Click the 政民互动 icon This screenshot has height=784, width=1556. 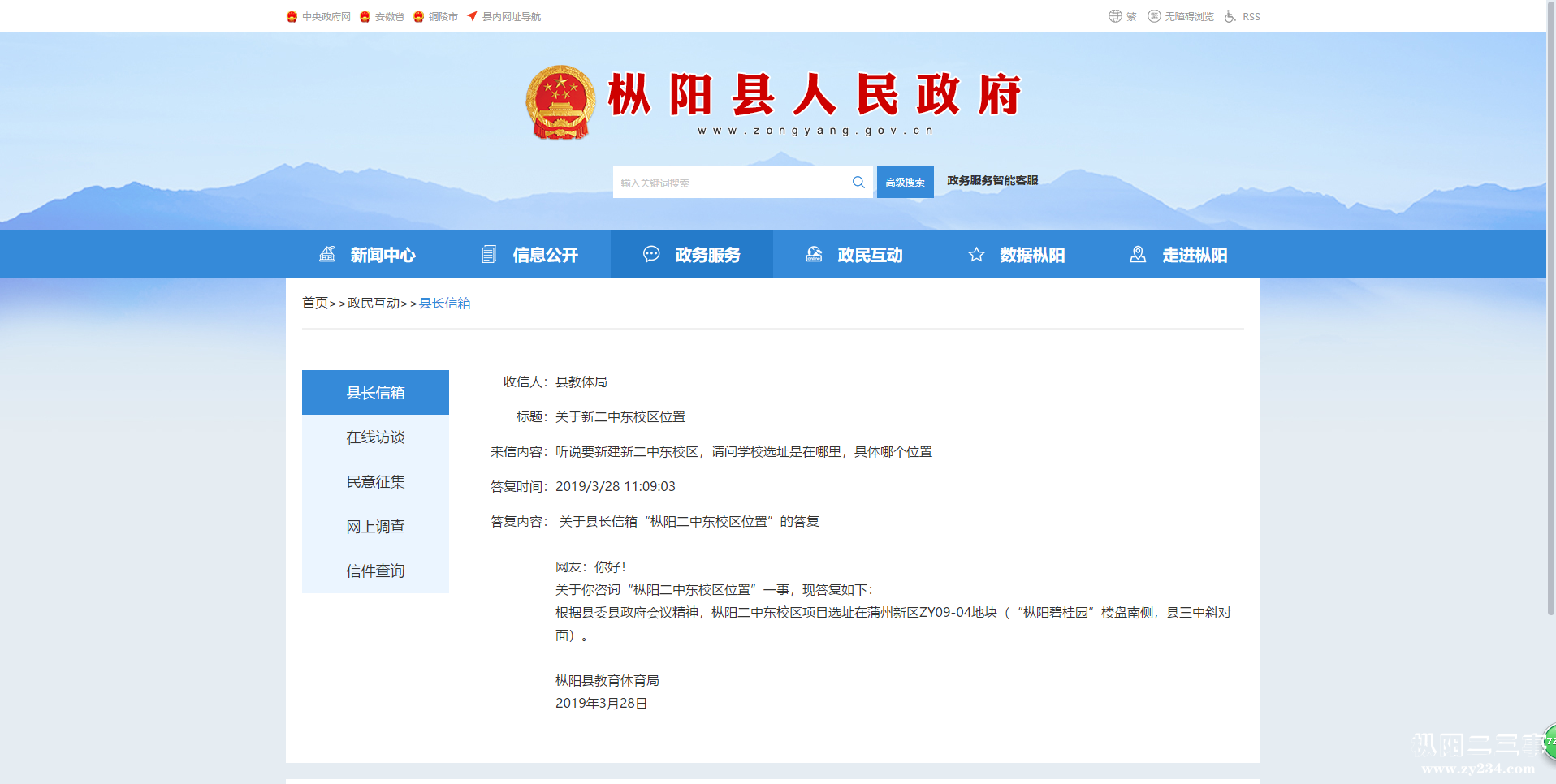[x=814, y=254]
